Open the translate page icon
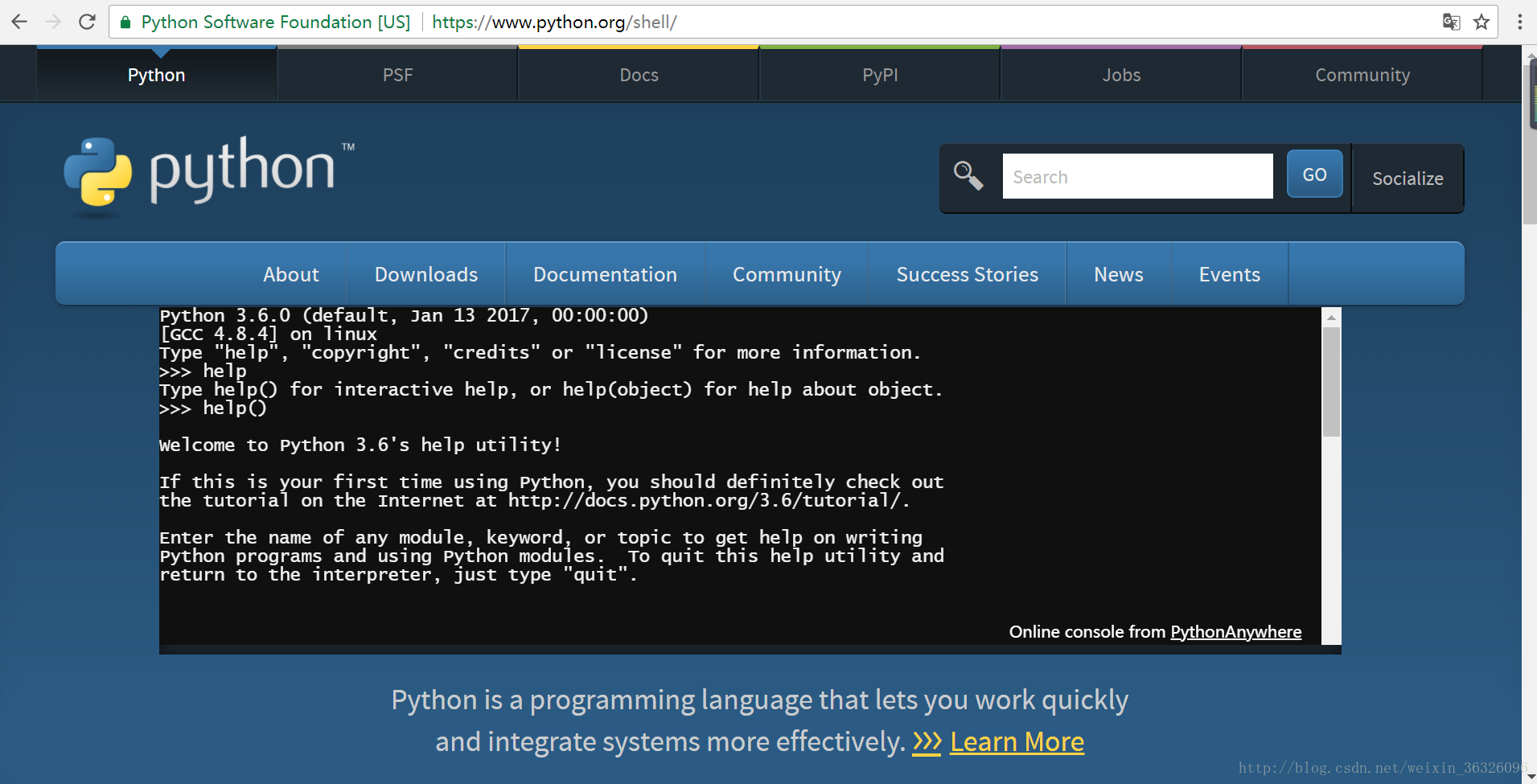Viewport: 1537px width, 784px height. point(1451,22)
